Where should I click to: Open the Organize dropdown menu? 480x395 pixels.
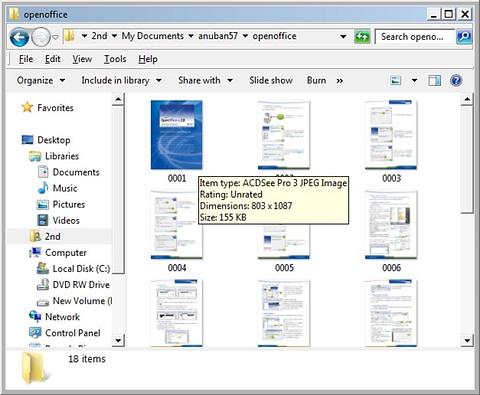coord(41,80)
